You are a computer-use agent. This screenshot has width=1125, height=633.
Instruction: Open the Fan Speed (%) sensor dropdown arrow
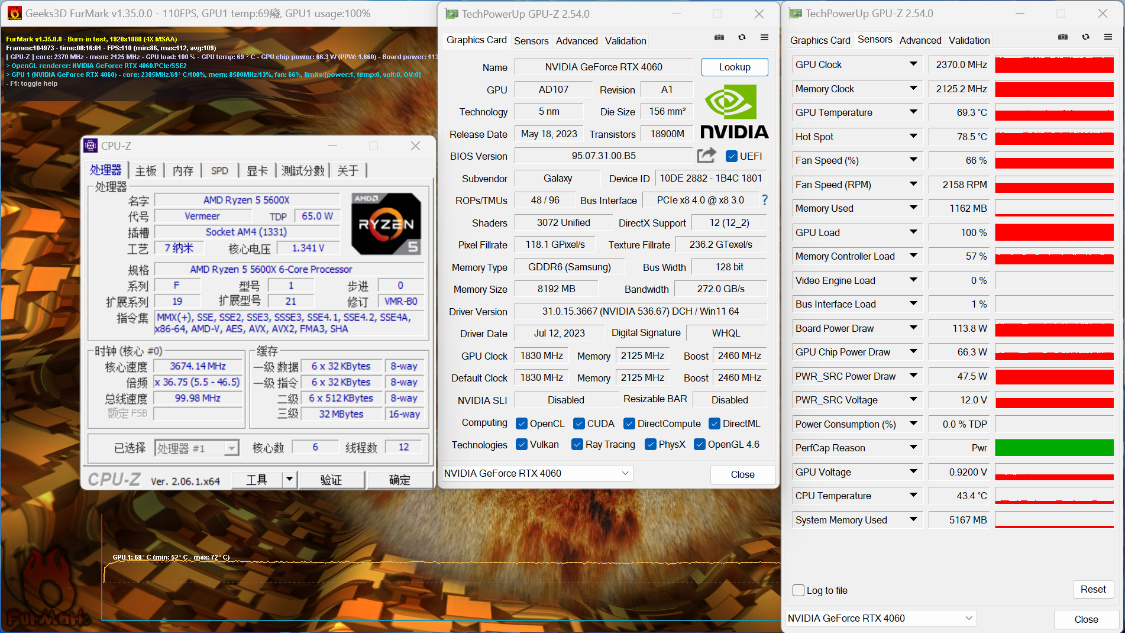[913, 160]
